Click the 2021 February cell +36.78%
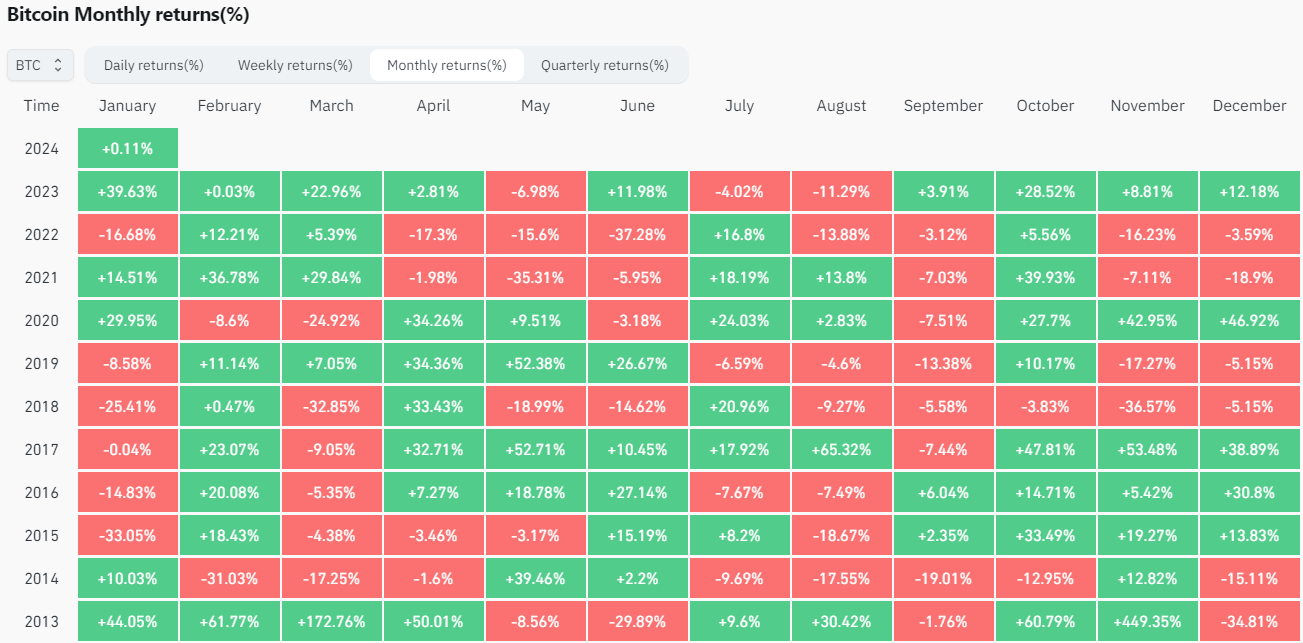The image size is (1303, 643). point(229,277)
